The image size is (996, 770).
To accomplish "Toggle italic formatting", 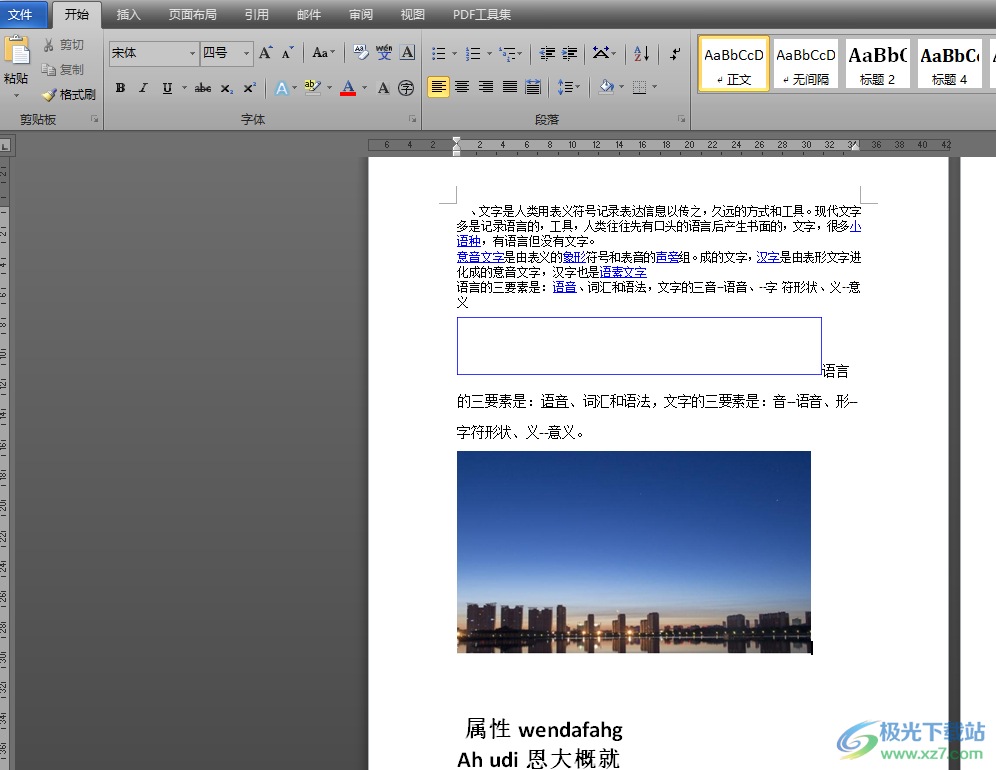I will tap(143, 88).
